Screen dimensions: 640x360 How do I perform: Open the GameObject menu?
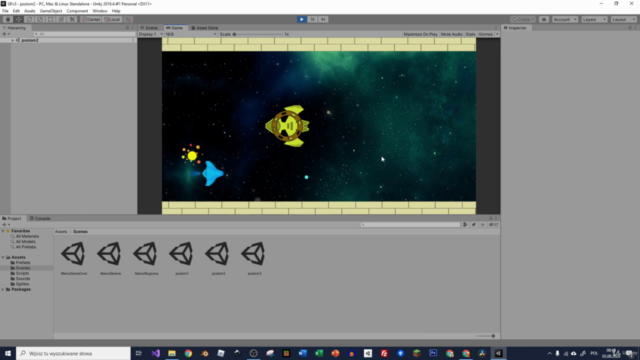(x=51, y=11)
